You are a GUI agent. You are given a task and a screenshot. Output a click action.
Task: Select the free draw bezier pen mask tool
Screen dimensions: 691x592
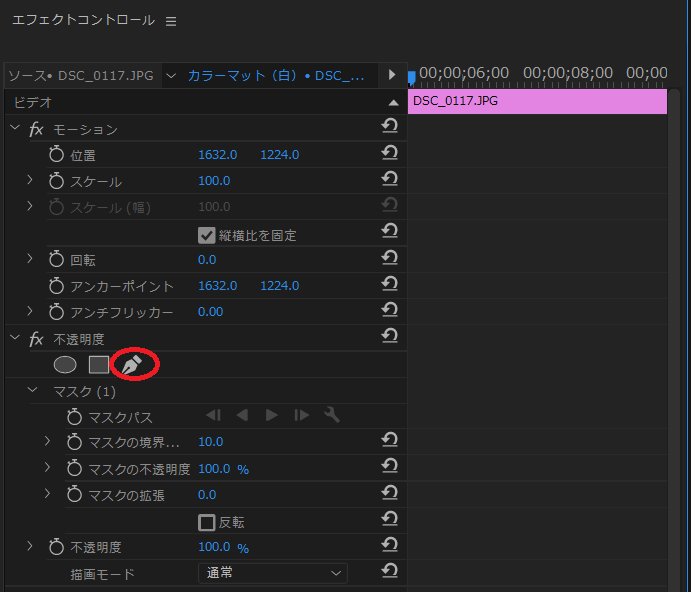coord(132,365)
